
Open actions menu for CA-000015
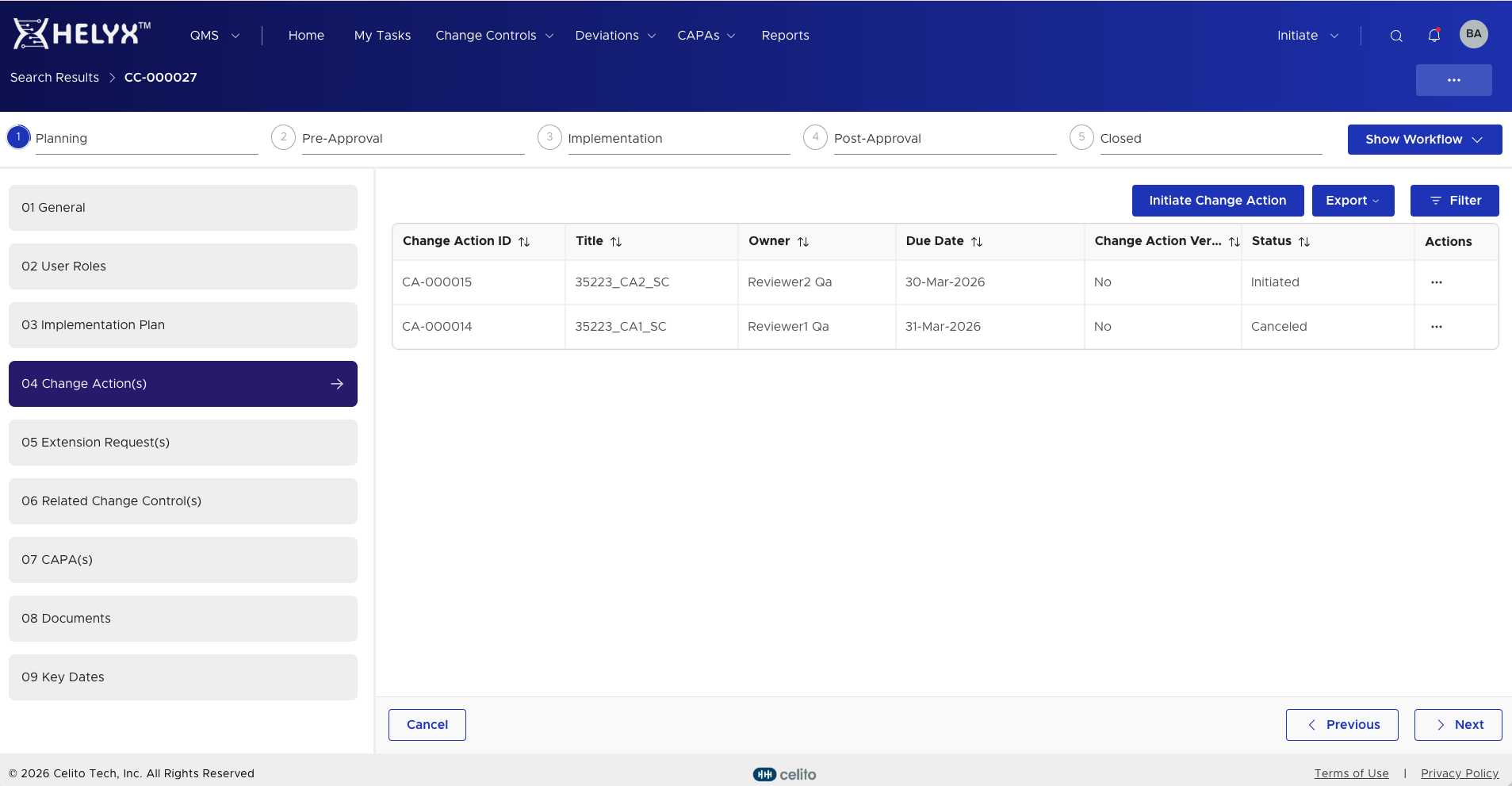point(1437,282)
